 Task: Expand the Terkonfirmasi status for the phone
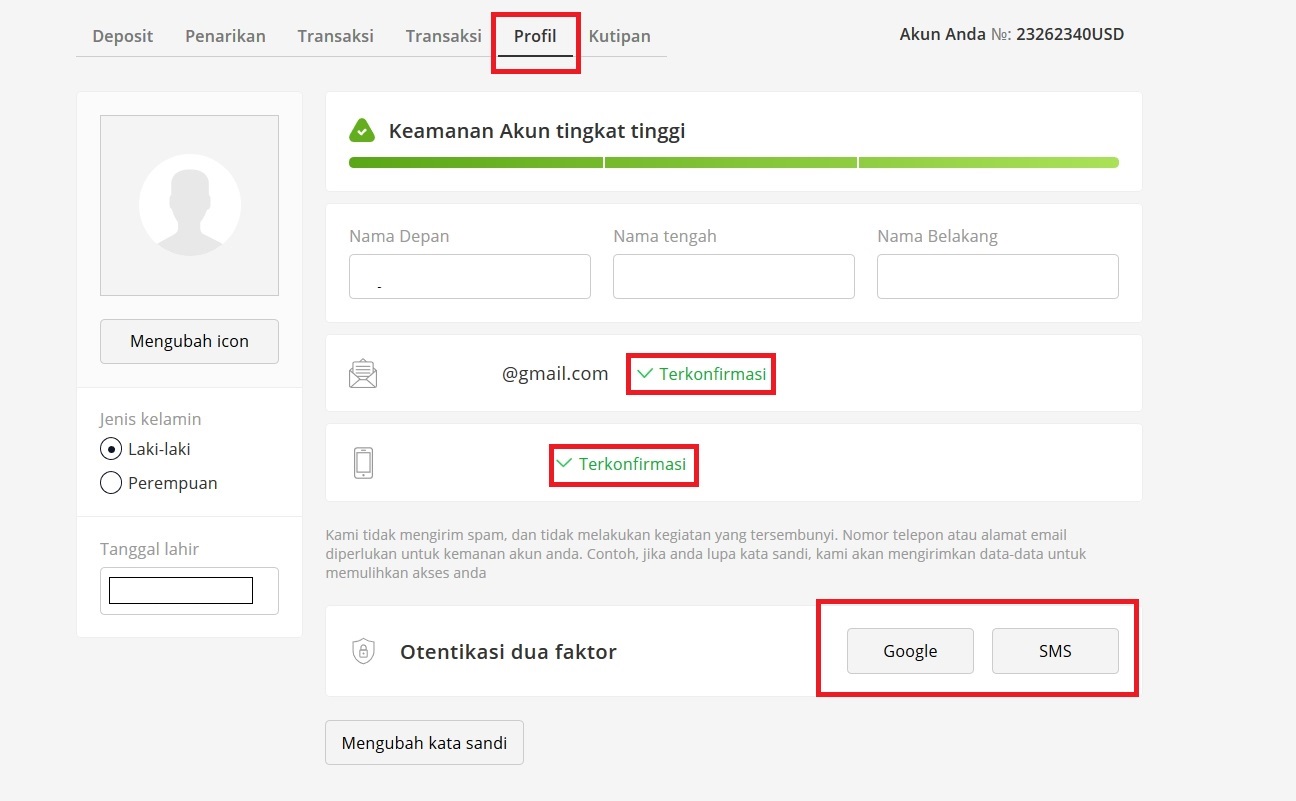[x=623, y=464]
